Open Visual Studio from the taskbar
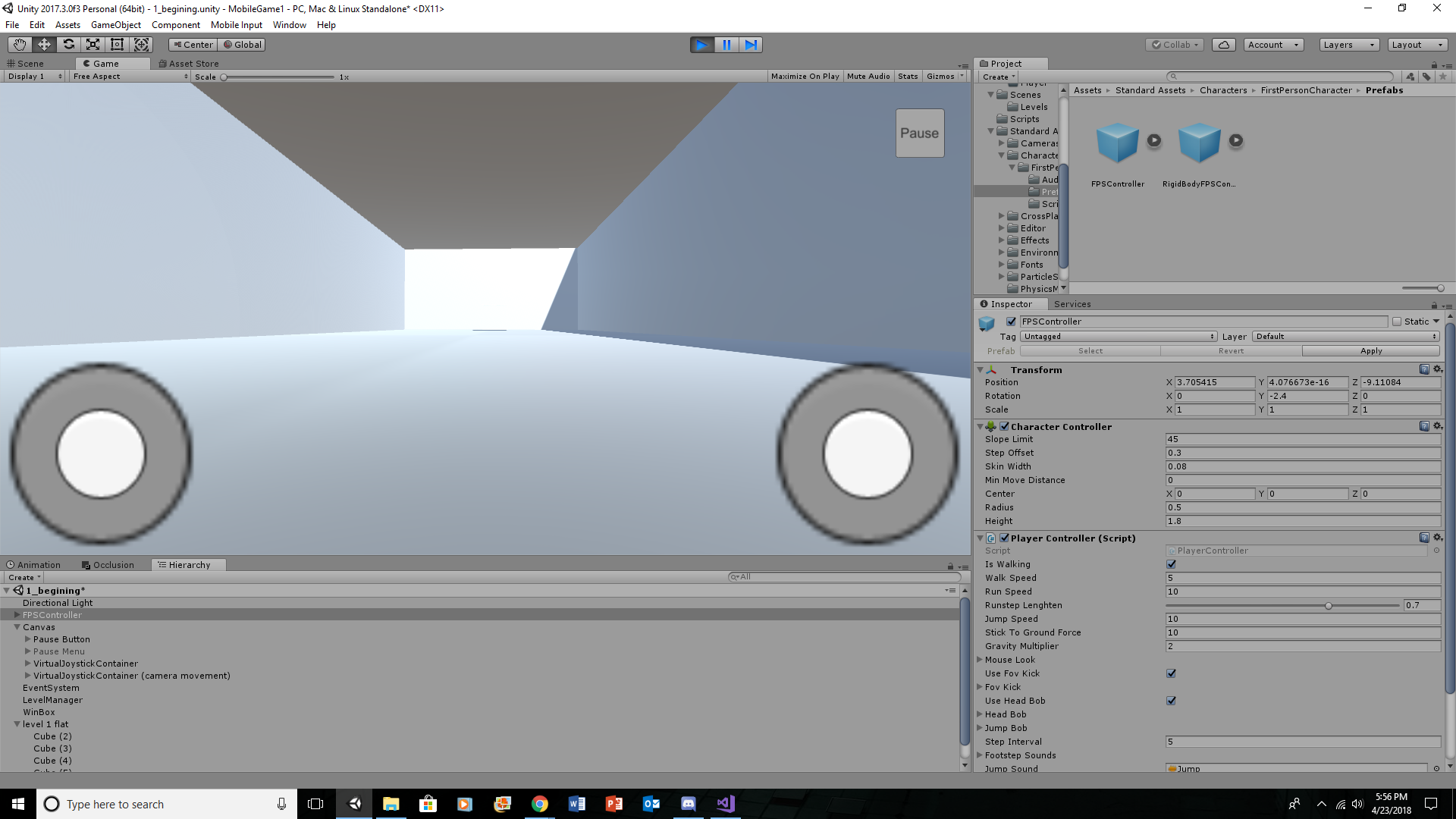 point(725,804)
